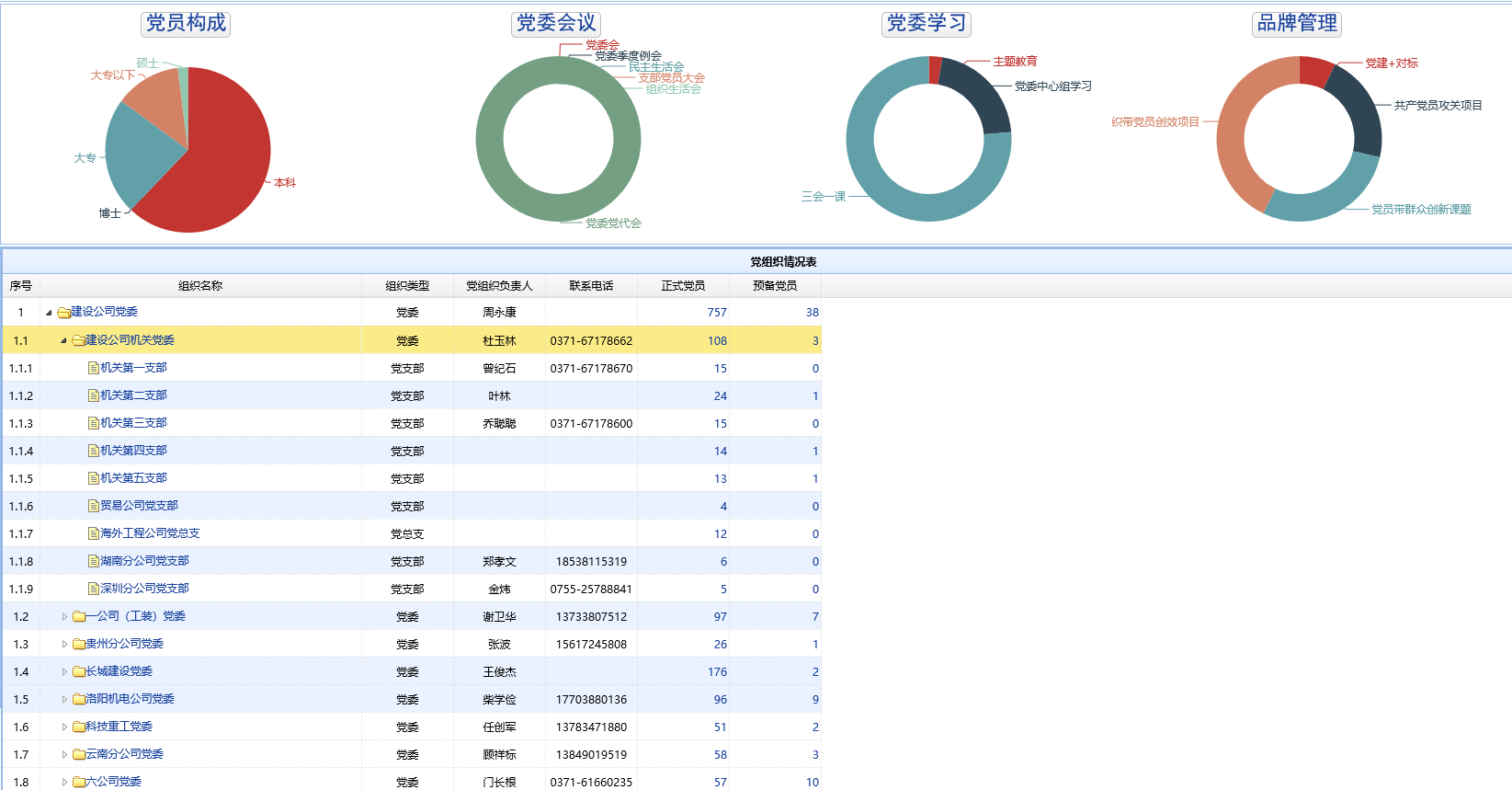
Task: Expand the 贵州分公司党委 node
Action: (64, 644)
